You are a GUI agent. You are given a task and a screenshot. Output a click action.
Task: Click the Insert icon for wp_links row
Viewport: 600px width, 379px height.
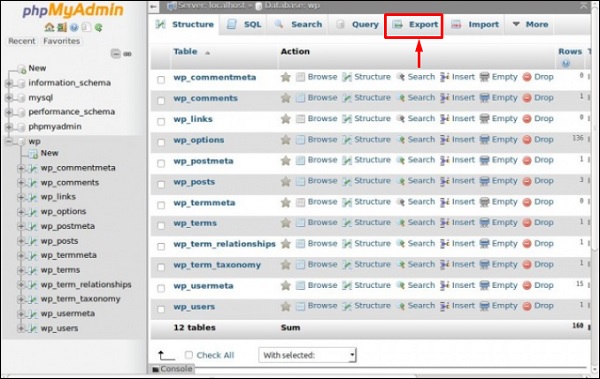[445, 119]
